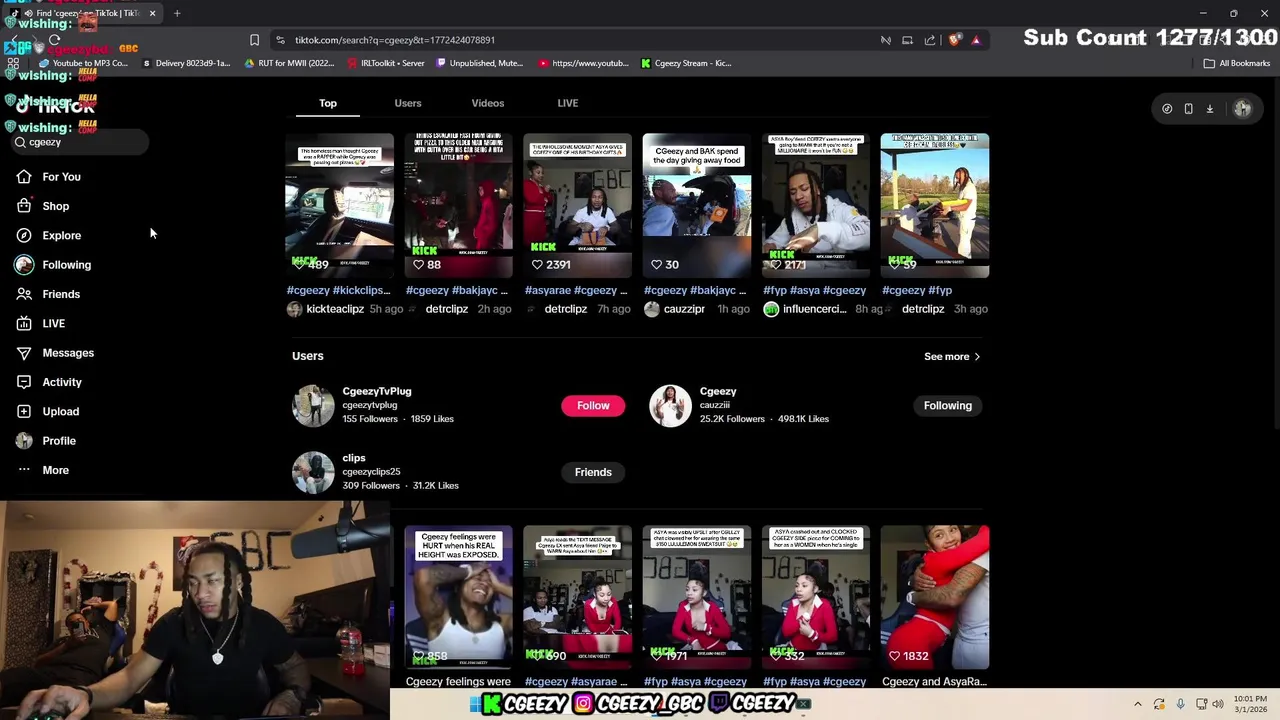Click the '#cgeezy #fyp' caption
Viewport: 1280px width, 720px height.
(x=917, y=290)
